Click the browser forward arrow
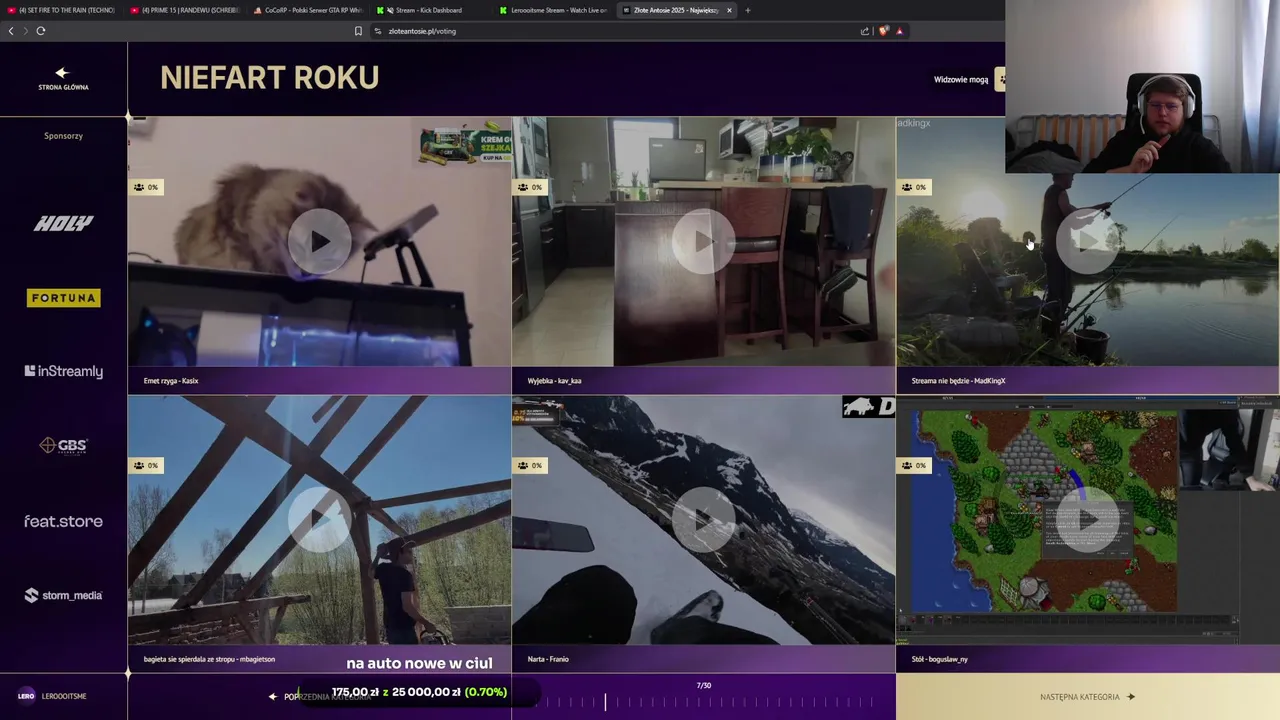The height and width of the screenshot is (720, 1280). [x=25, y=31]
